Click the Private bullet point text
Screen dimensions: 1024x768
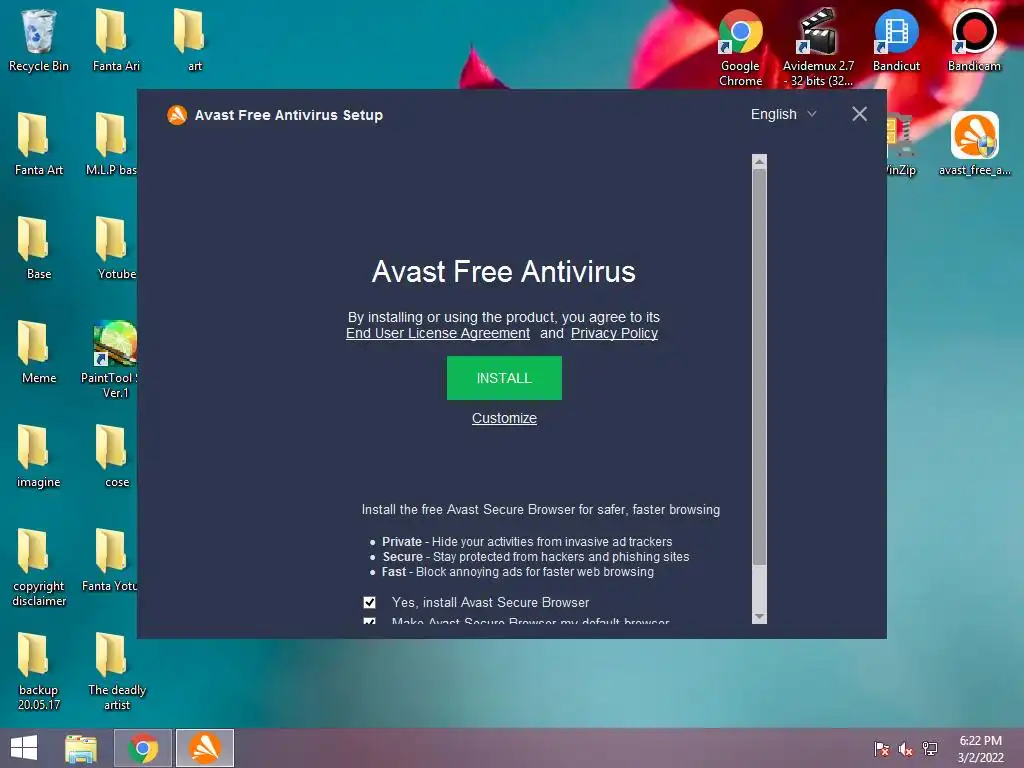tap(527, 541)
